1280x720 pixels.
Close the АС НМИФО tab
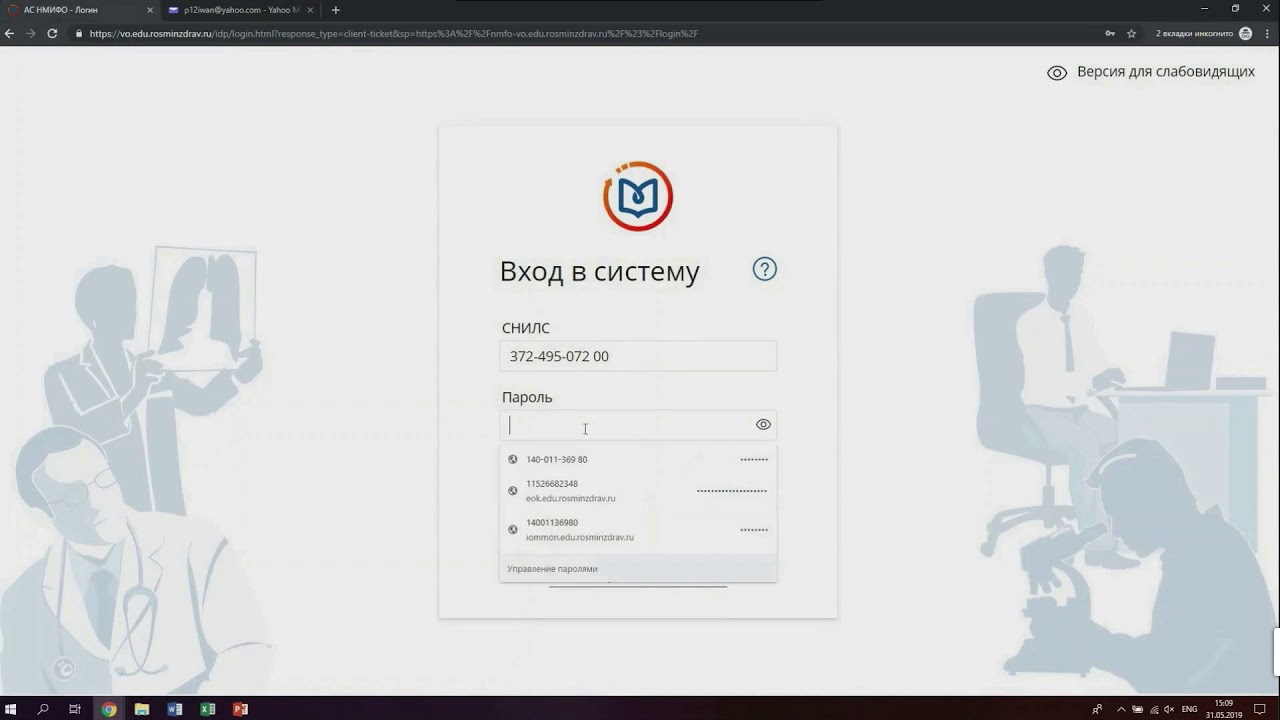pos(149,10)
